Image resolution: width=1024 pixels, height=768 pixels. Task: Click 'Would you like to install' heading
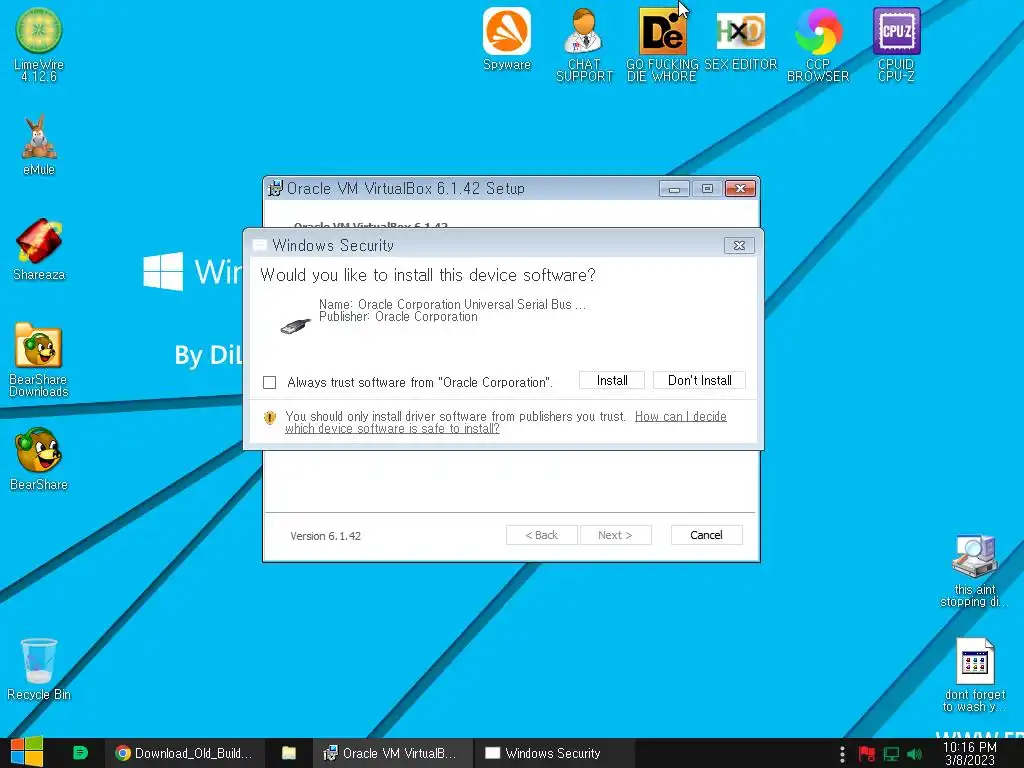tap(428, 275)
